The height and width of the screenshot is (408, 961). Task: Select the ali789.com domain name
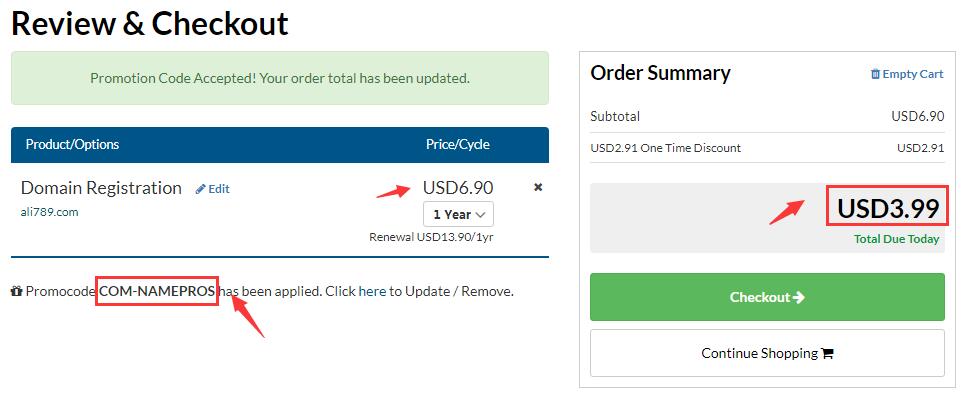(x=49, y=212)
